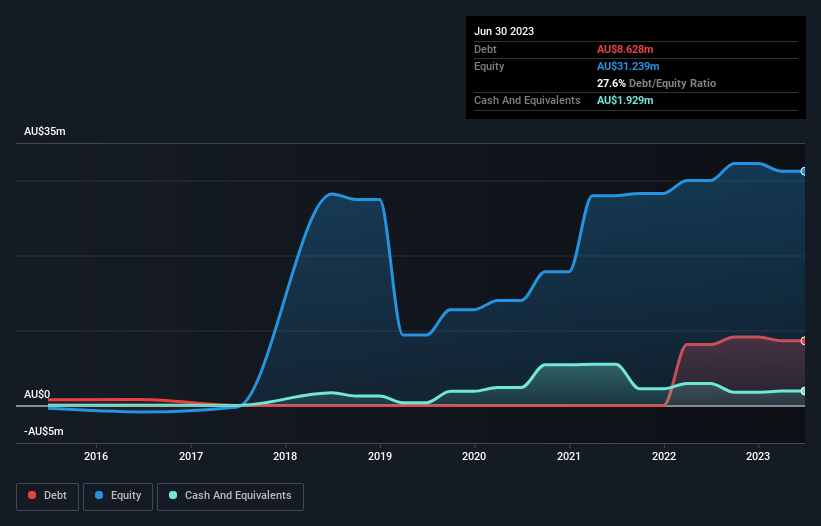Select the blue Equity endpoint marker
821x526 pixels.
click(803, 171)
